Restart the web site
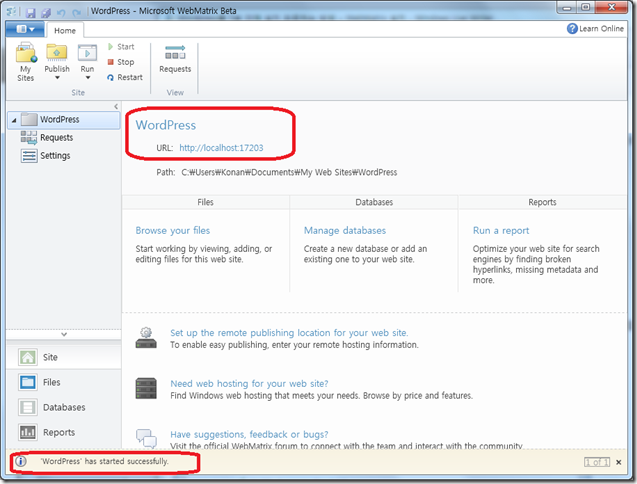637x484 pixels. click(x=125, y=77)
